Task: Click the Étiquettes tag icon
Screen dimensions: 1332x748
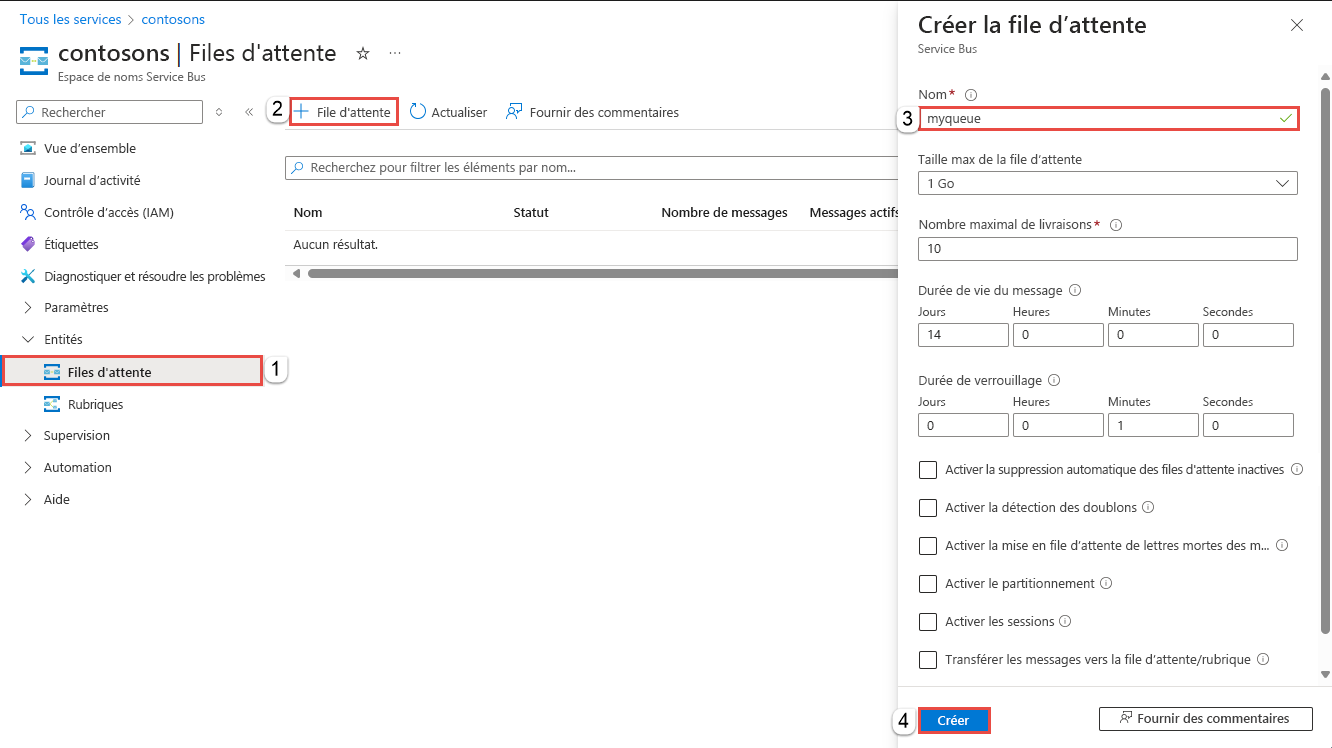Action: [x=28, y=244]
